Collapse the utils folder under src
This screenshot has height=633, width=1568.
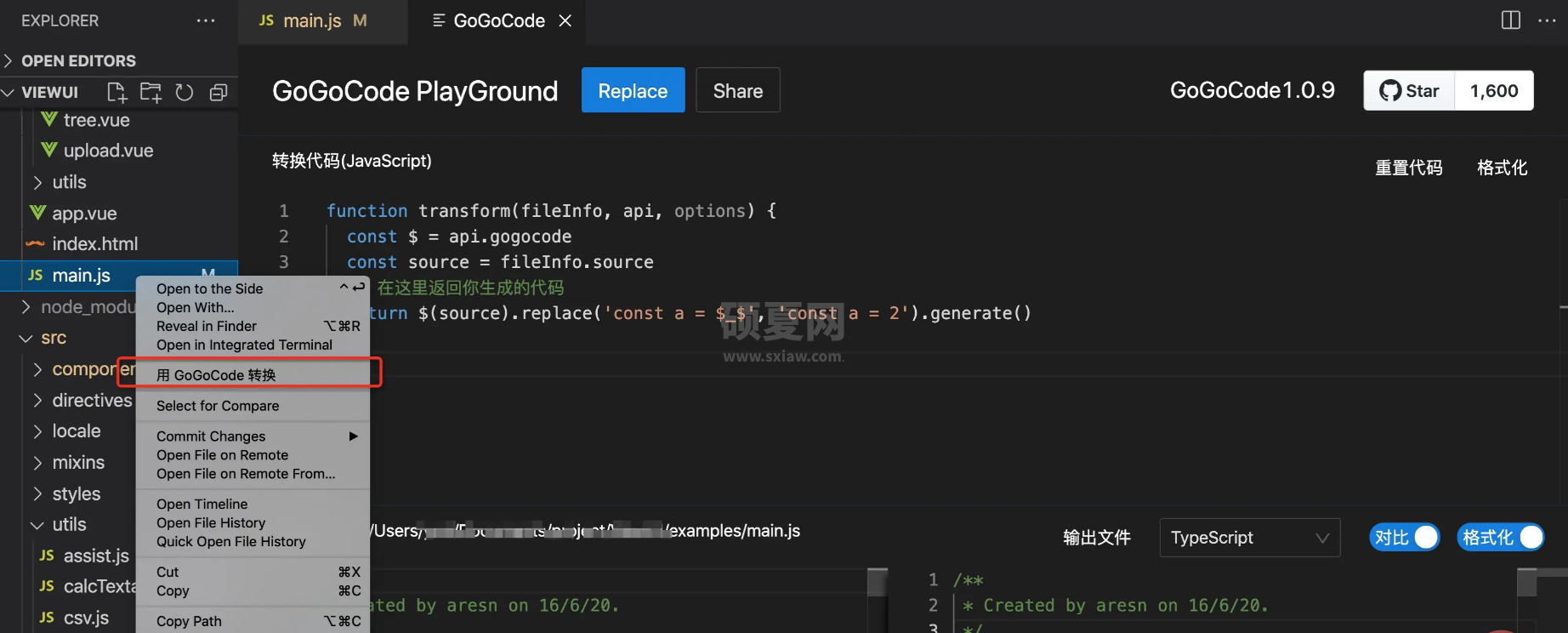click(x=68, y=524)
